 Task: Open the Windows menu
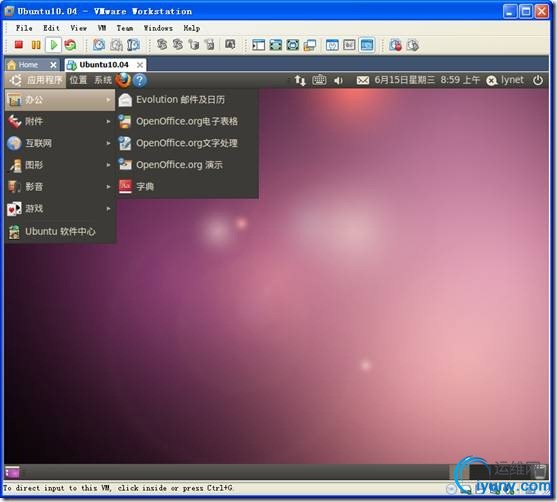point(158,28)
